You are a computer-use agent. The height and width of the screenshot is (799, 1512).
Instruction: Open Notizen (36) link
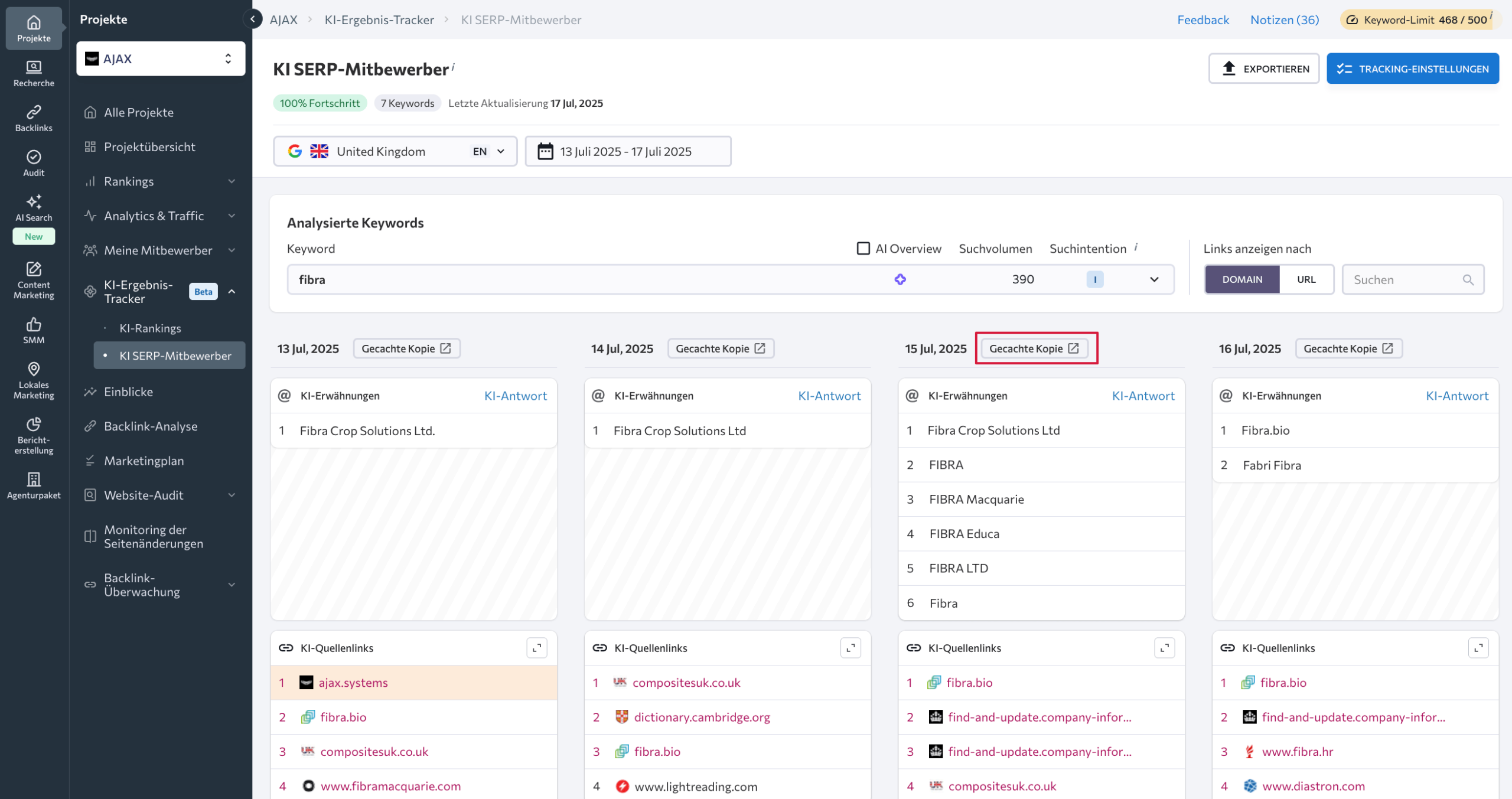(x=1284, y=19)
